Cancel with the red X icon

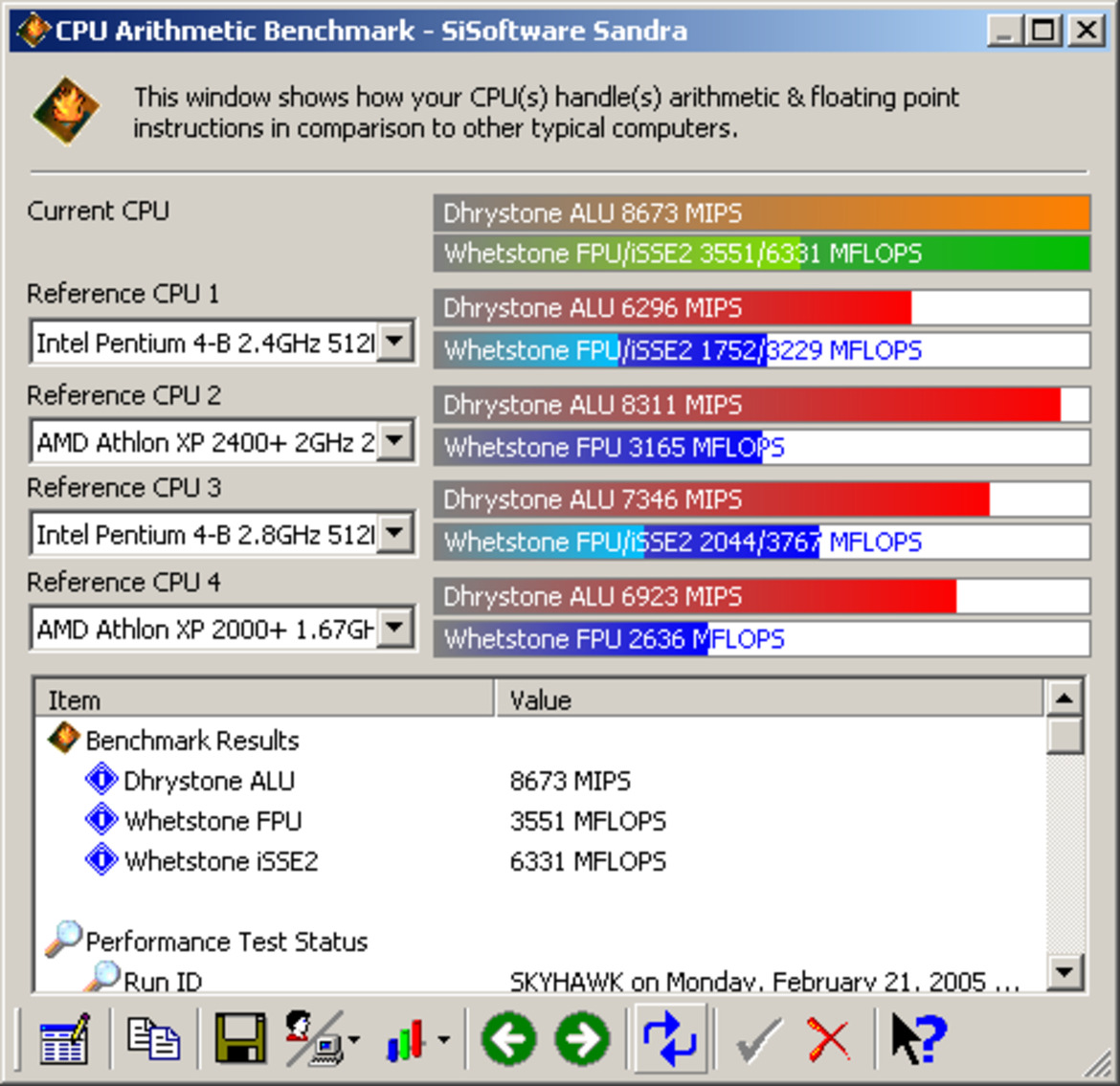pyautogui.click(x=828, y=1040)
